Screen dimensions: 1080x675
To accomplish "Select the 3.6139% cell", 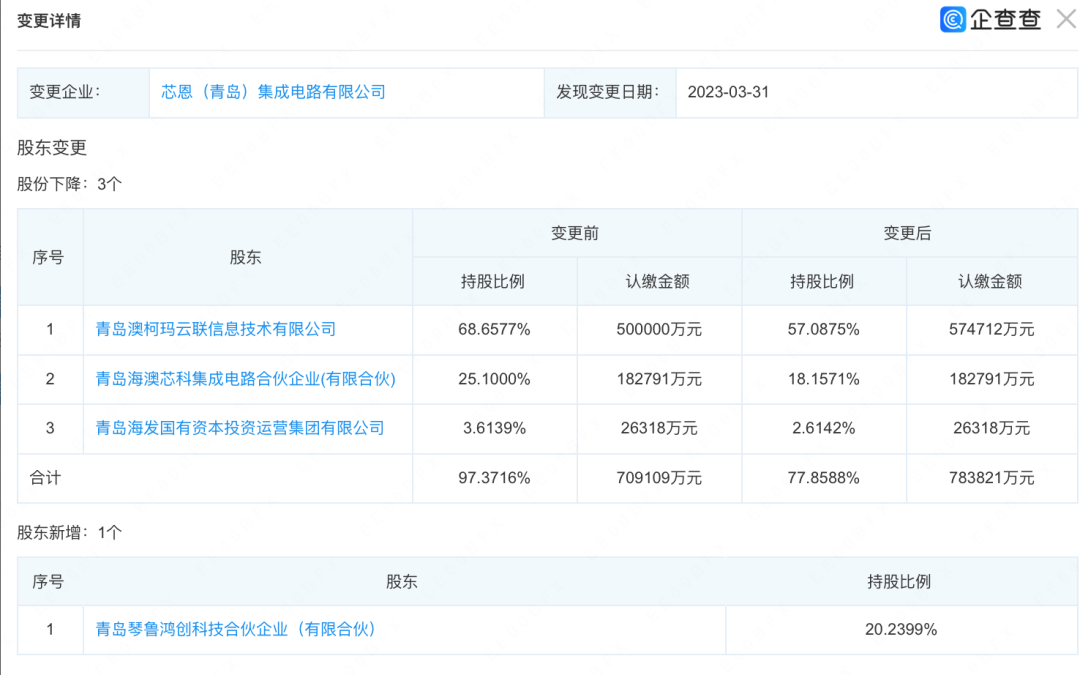I will tap(495, 428).
